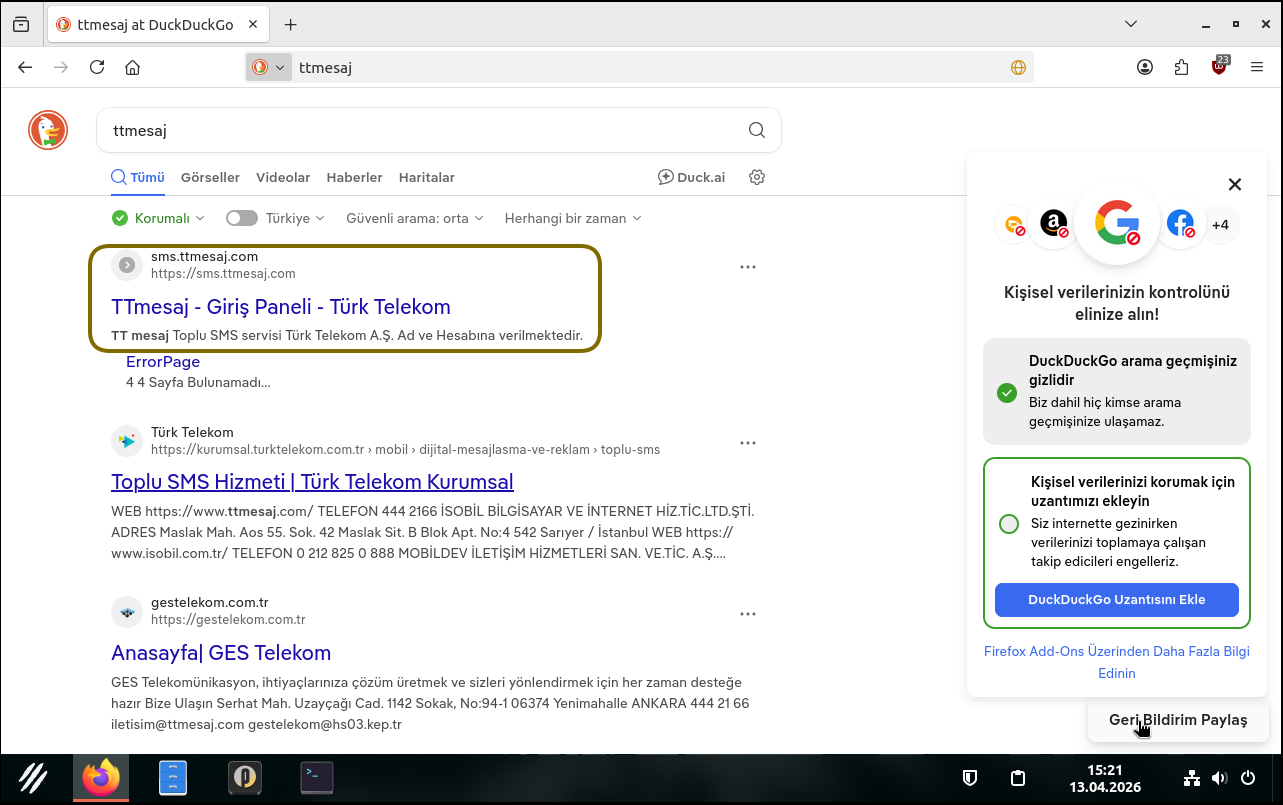Open clipboard icon in system tray

click(x=1018, y=778)
